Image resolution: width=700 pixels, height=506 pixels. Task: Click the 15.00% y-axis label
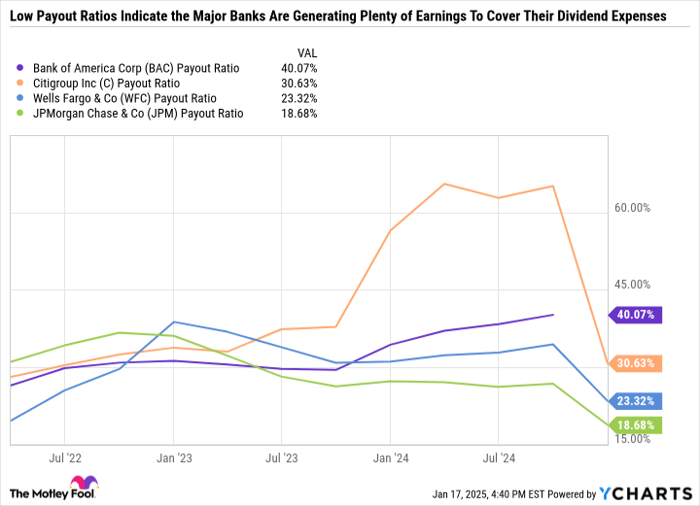632,439
